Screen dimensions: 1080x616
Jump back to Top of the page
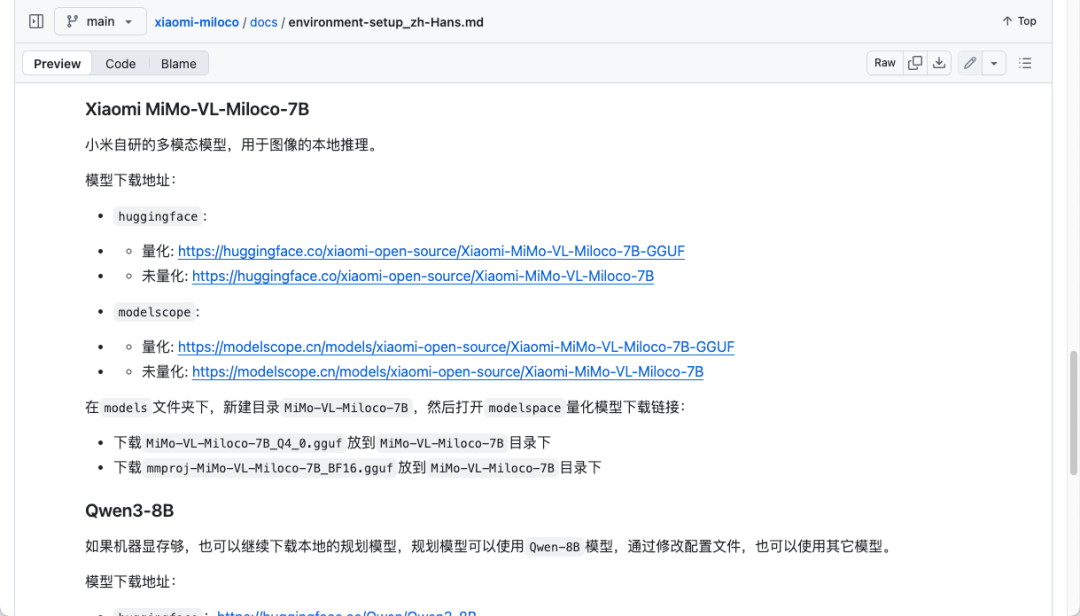click(1017, 20)
